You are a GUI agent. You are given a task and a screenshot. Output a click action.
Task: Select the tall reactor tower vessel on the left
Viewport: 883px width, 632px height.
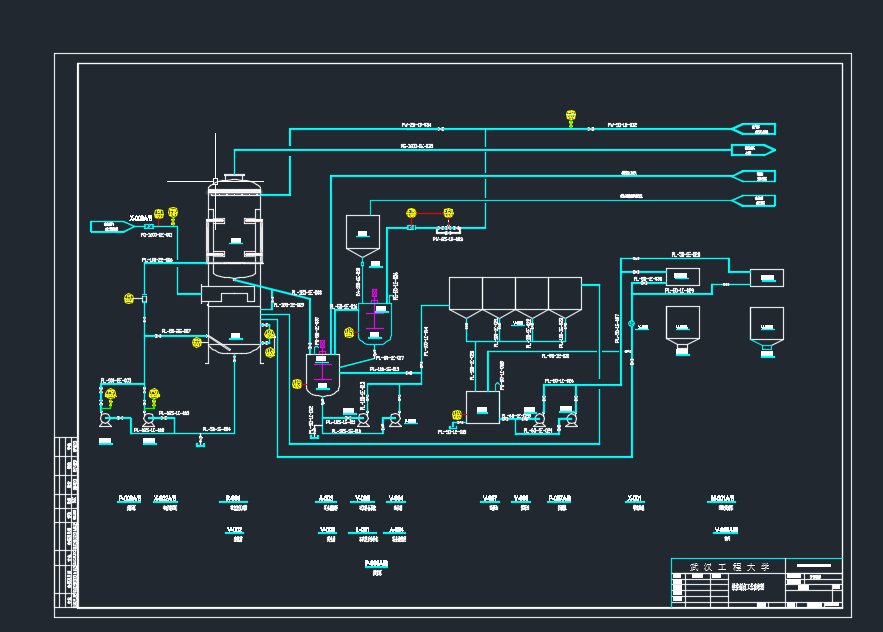pyautogui.click(x=235, y=268)
